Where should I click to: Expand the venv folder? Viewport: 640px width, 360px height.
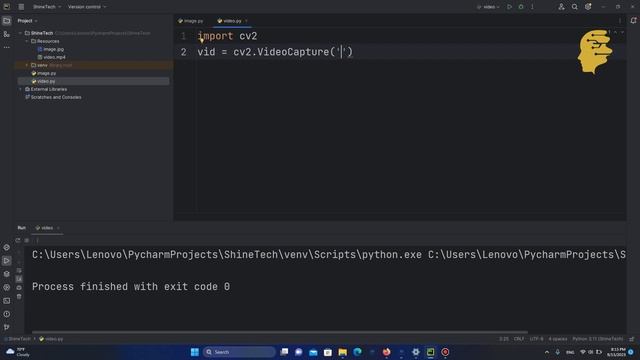tap(27, 65)
